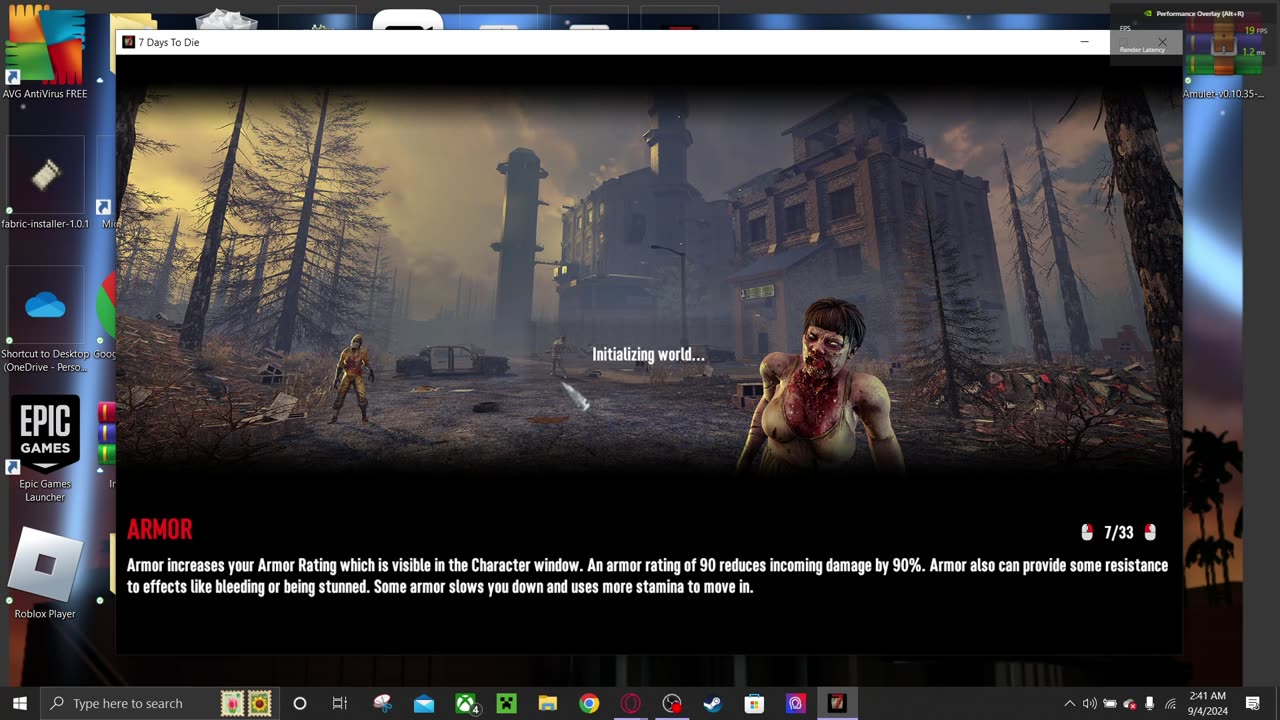Viewport: 1280px width, 720px height.
Task: Open Opera GX browser on taskbar
Action: [631, 703]
